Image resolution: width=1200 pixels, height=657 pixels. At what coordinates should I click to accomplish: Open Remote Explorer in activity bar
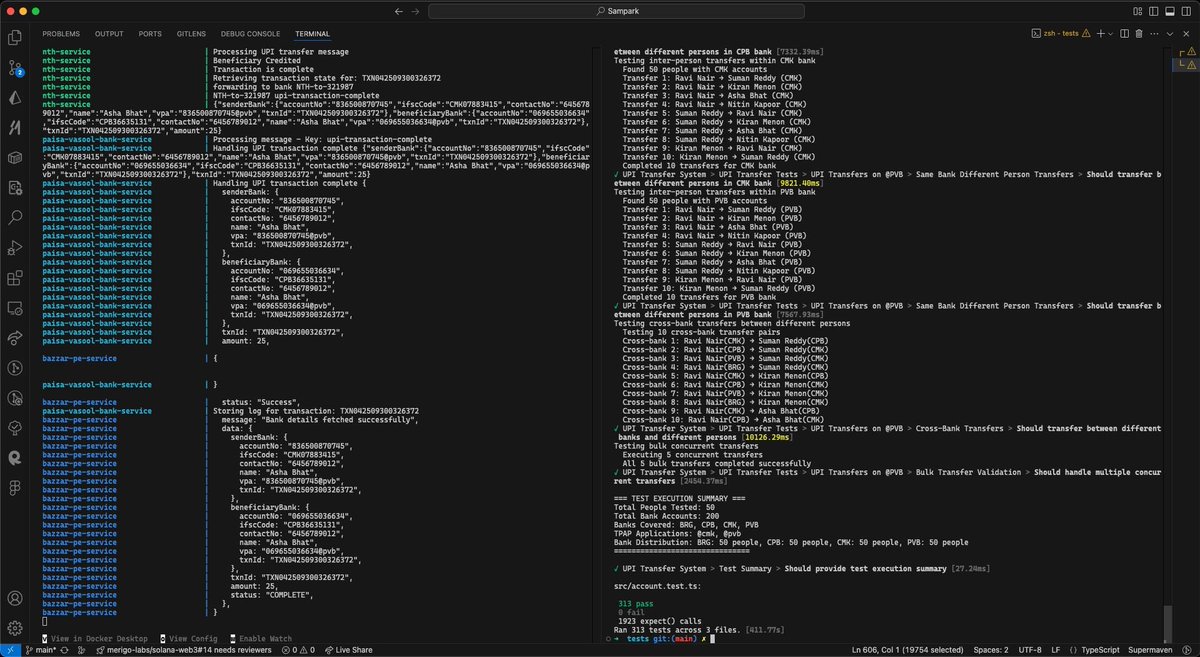14,308
